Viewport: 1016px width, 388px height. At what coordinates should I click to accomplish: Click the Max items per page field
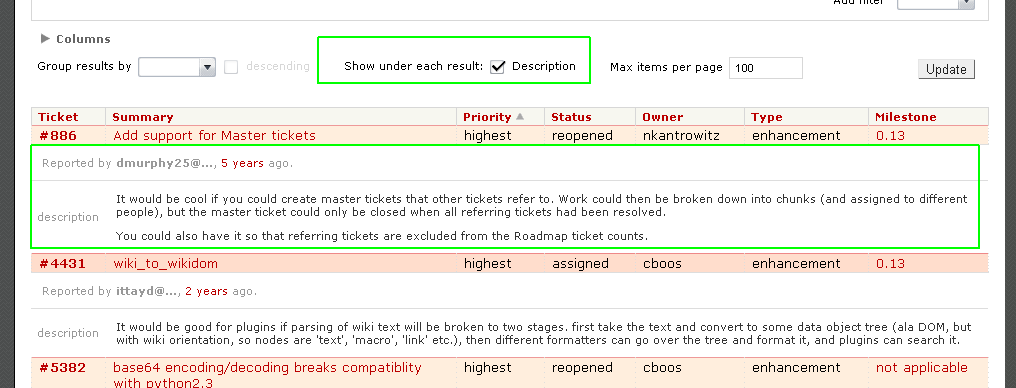click(766, 67)
